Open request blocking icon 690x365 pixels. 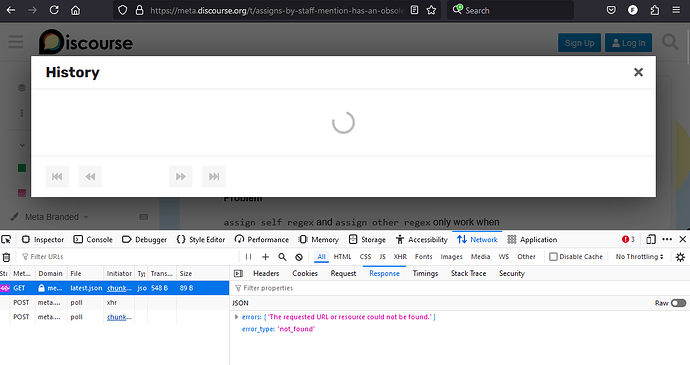pos(299,257)
